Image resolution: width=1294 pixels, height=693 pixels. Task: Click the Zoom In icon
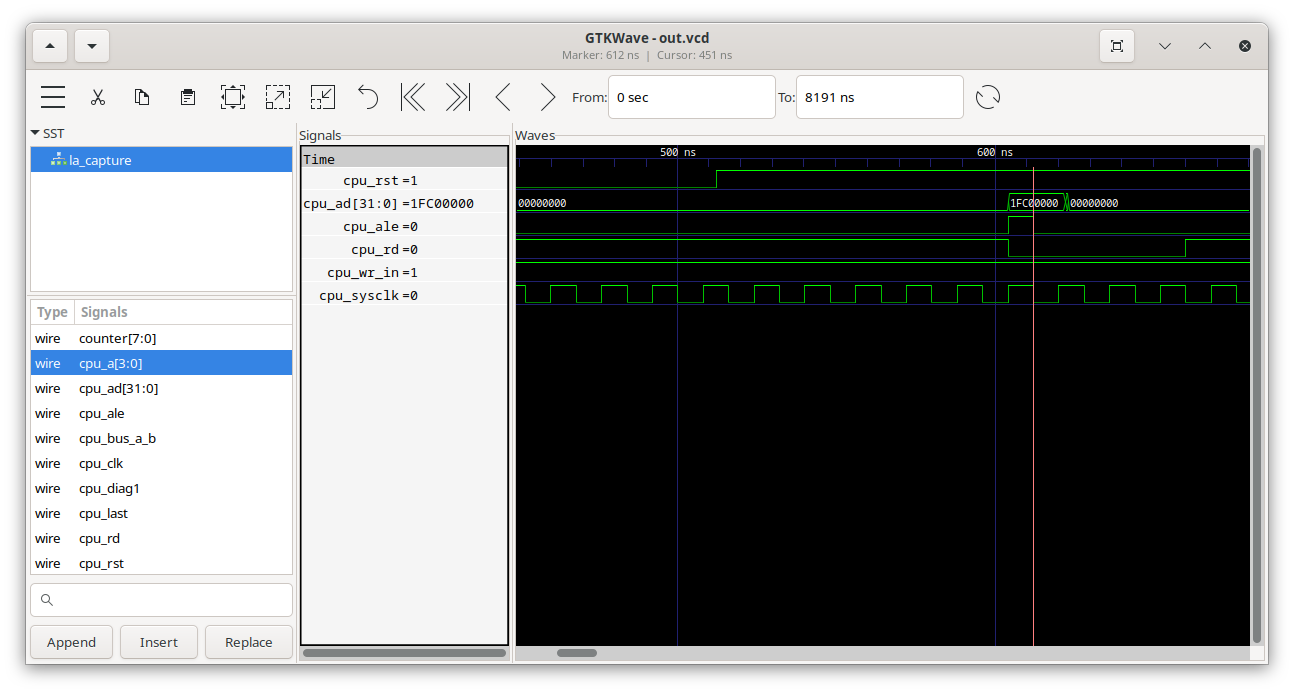tap(277, 97)
